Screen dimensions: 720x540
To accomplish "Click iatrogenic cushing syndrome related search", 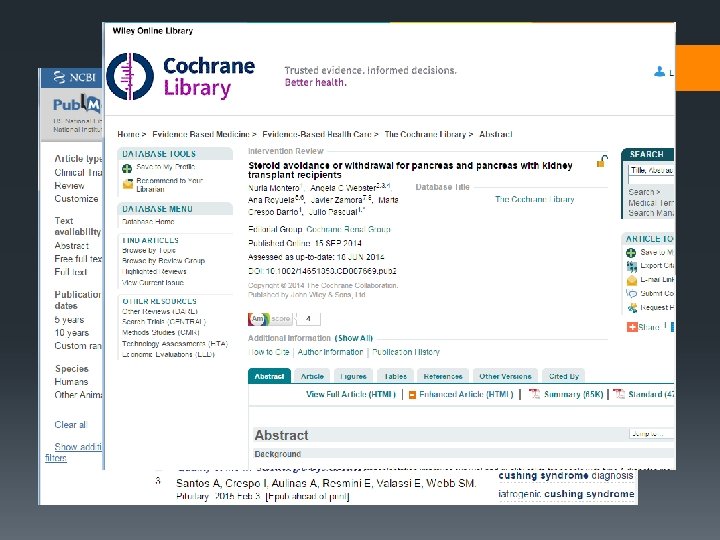I will [566, 494].
